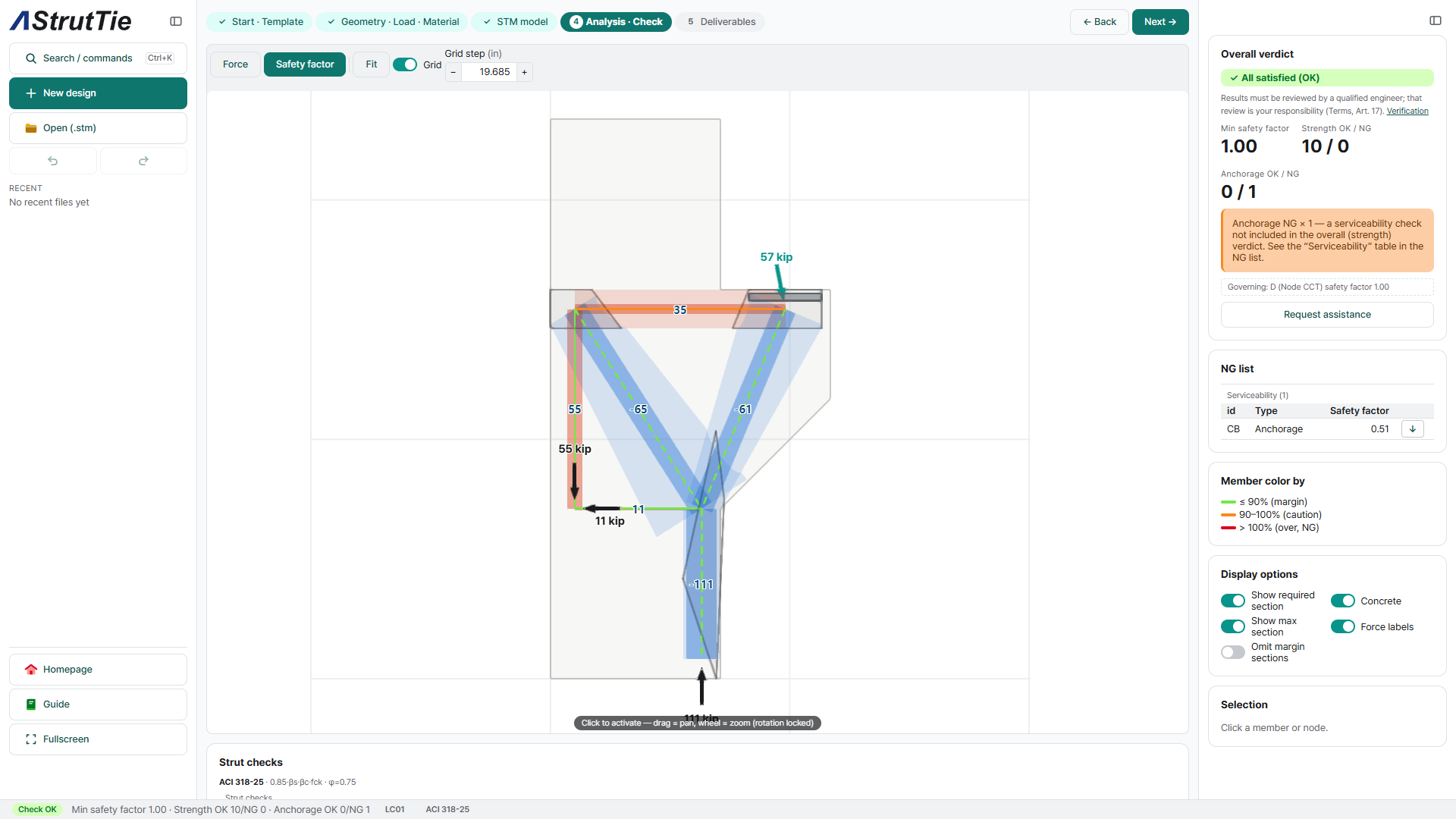Start a New design
The width and height of the screenshot is (1456, 819).
98,93
